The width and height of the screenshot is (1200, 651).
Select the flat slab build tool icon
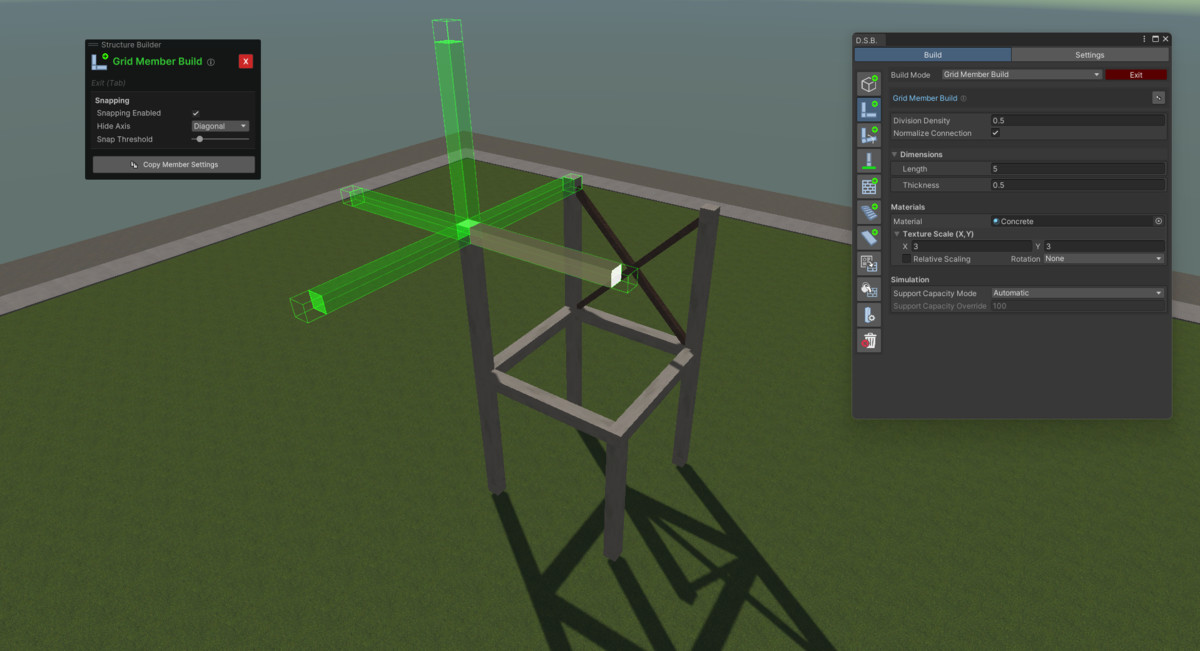pyautogui.click(x=869, y=238)
